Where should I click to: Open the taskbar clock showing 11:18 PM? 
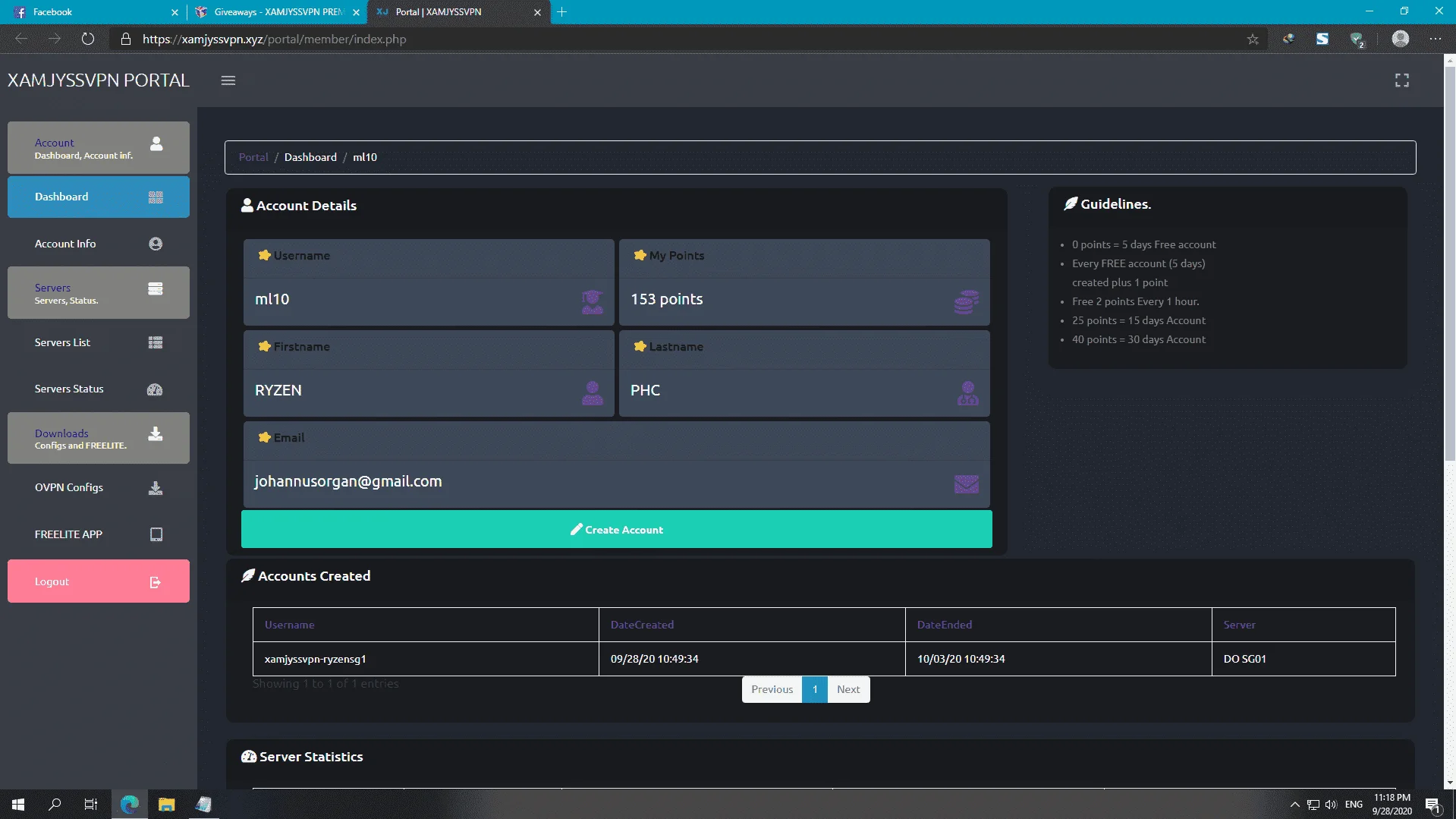click(x=1392, y=805)
